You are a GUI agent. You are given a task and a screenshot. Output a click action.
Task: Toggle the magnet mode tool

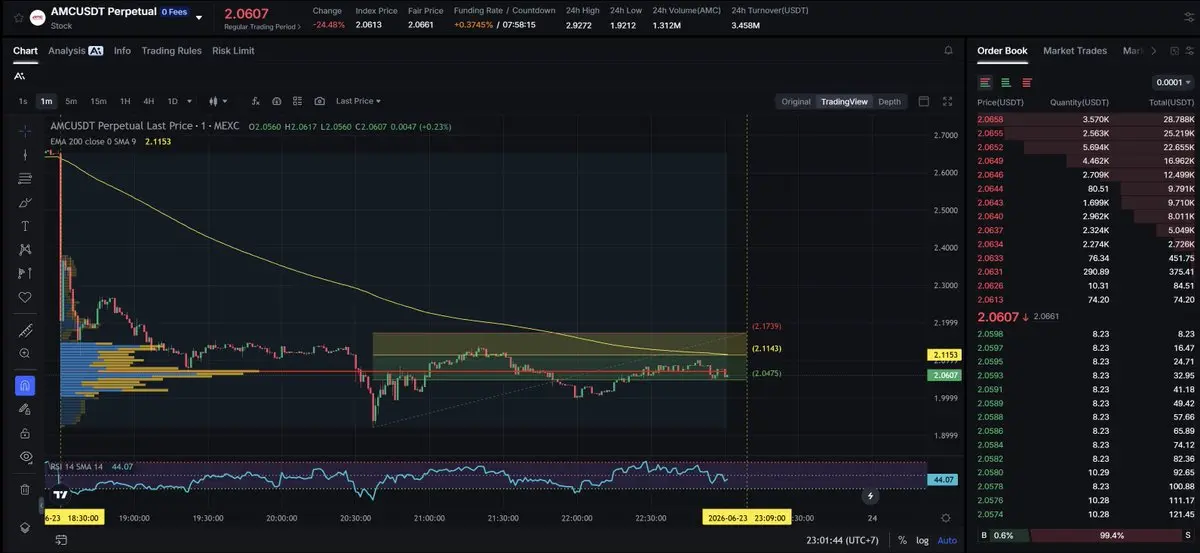(x=25, y=385)
